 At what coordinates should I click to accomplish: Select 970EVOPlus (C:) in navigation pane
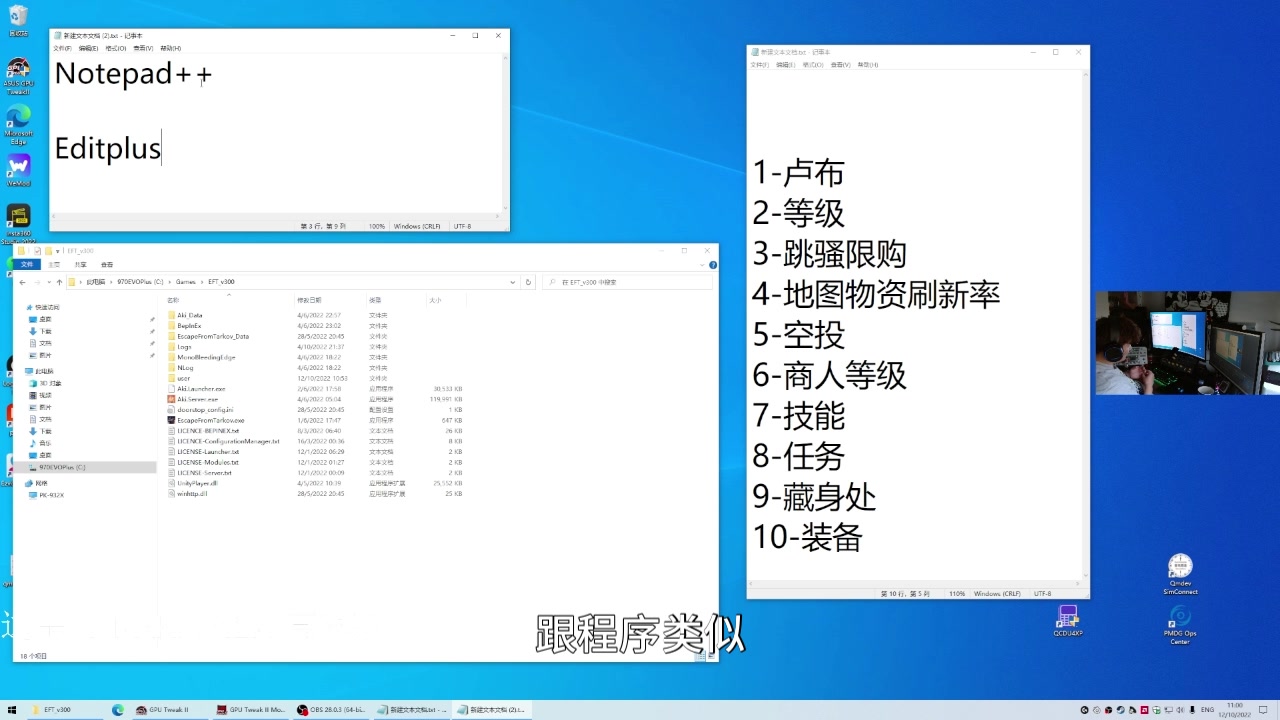click(62, 467)
